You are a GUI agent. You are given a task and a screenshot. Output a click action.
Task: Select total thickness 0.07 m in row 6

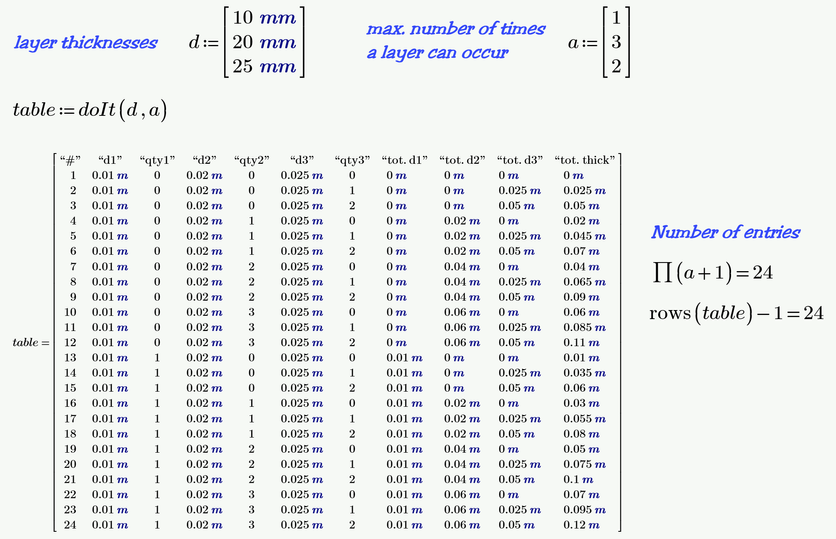pyautogui.click(x=582, y=251)
